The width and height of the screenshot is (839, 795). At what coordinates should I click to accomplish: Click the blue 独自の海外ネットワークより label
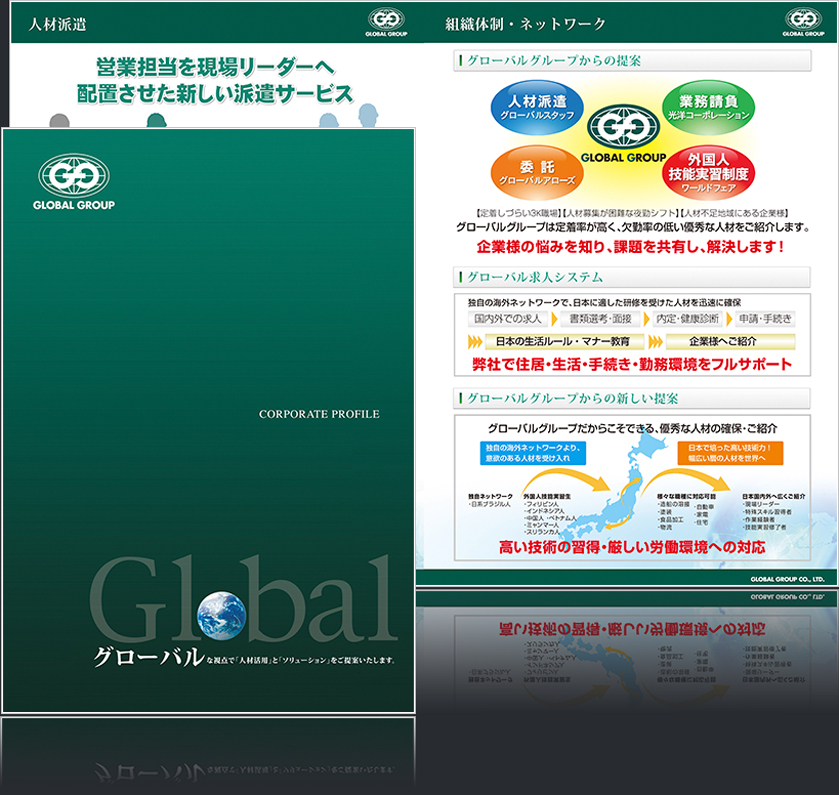tap(533, 453)
